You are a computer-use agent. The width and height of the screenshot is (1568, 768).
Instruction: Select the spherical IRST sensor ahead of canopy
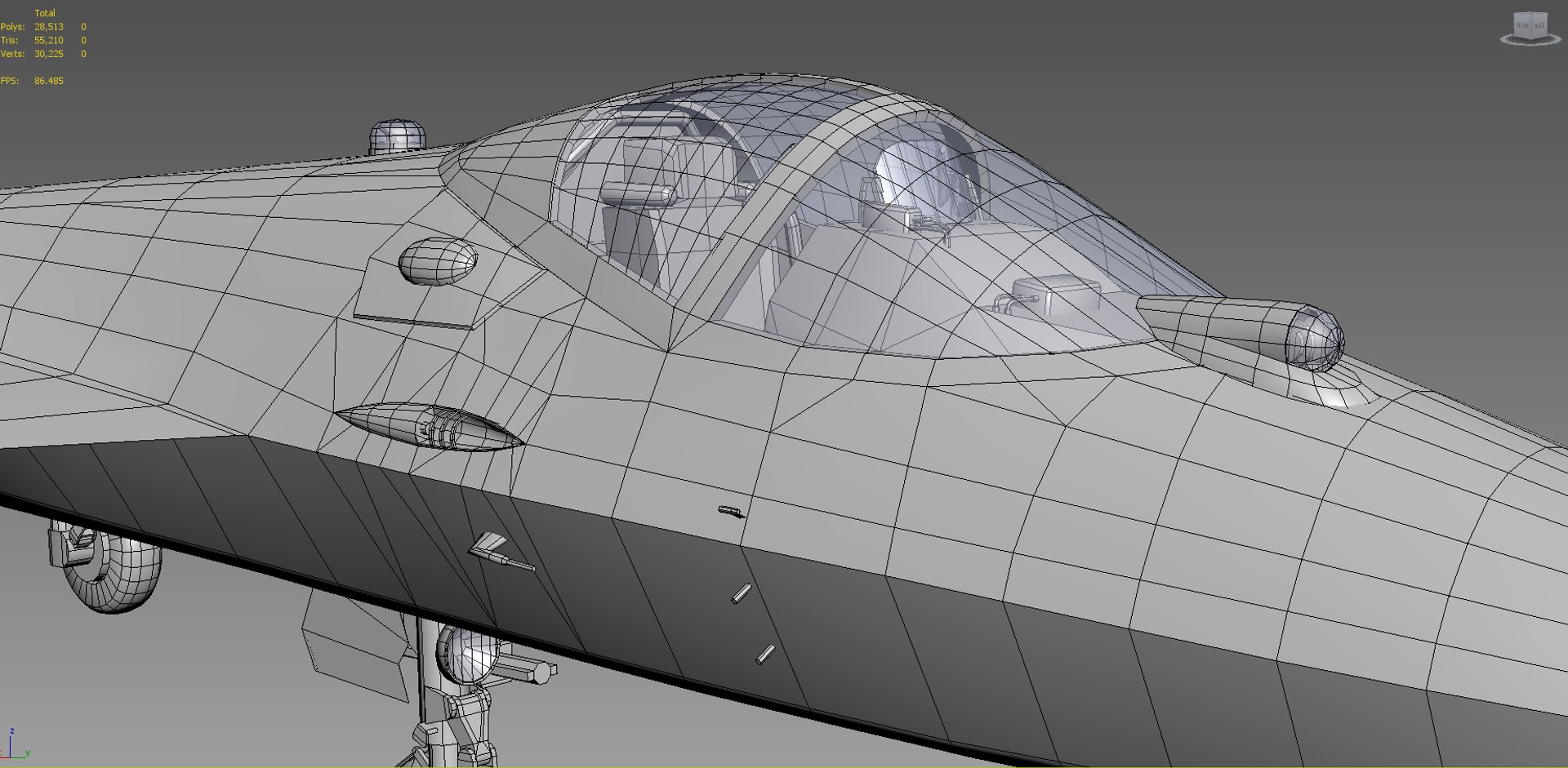coord(1314,339)
